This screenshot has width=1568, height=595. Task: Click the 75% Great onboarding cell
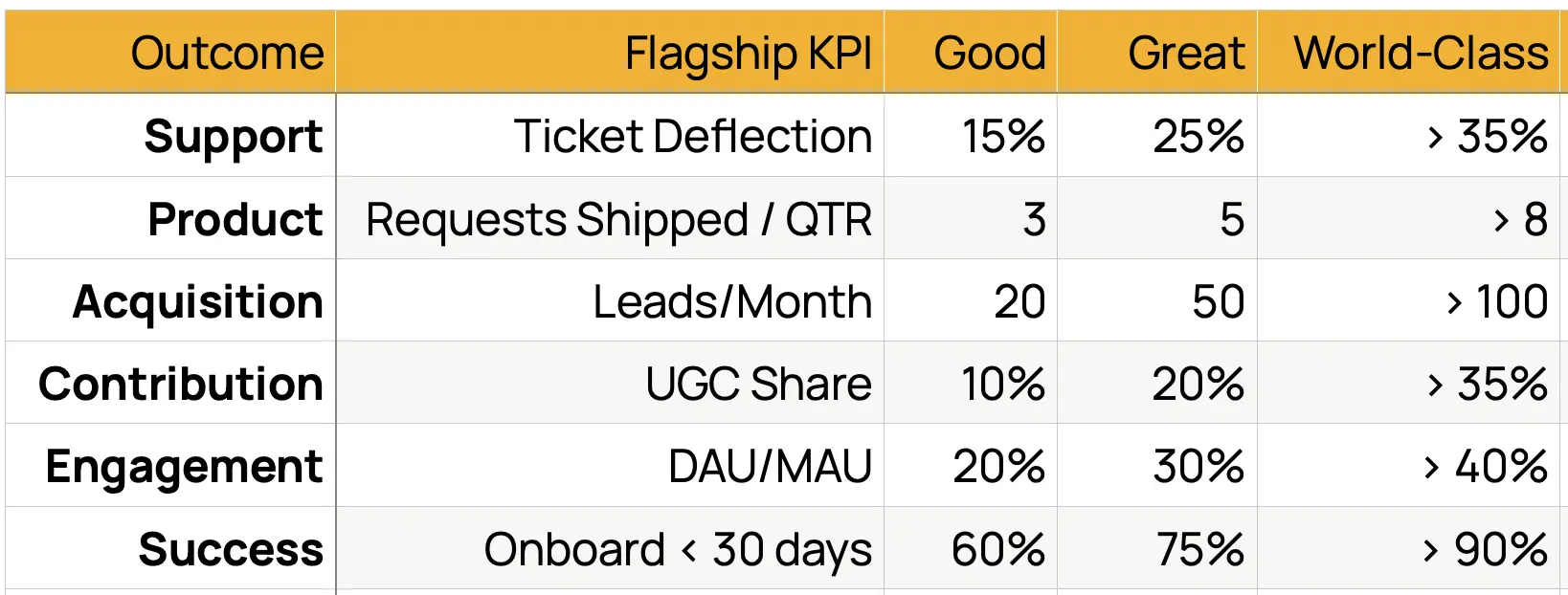[1156, 548]
